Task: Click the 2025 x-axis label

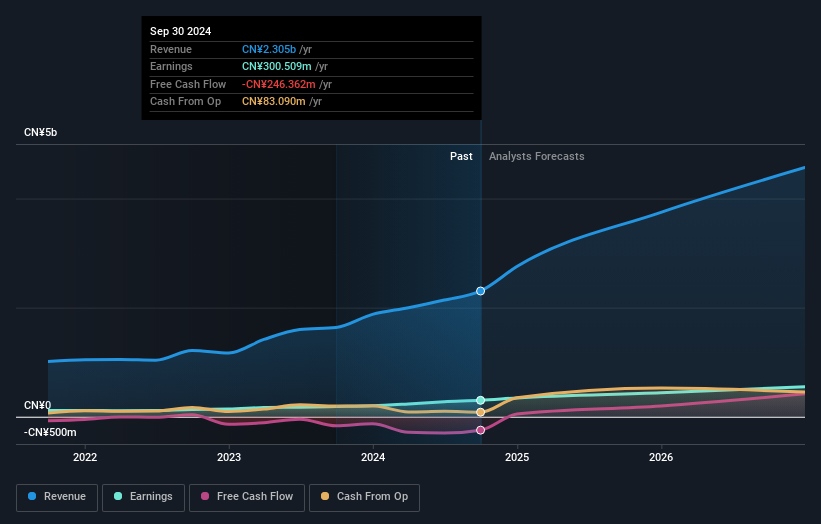Action: (517, 457)
